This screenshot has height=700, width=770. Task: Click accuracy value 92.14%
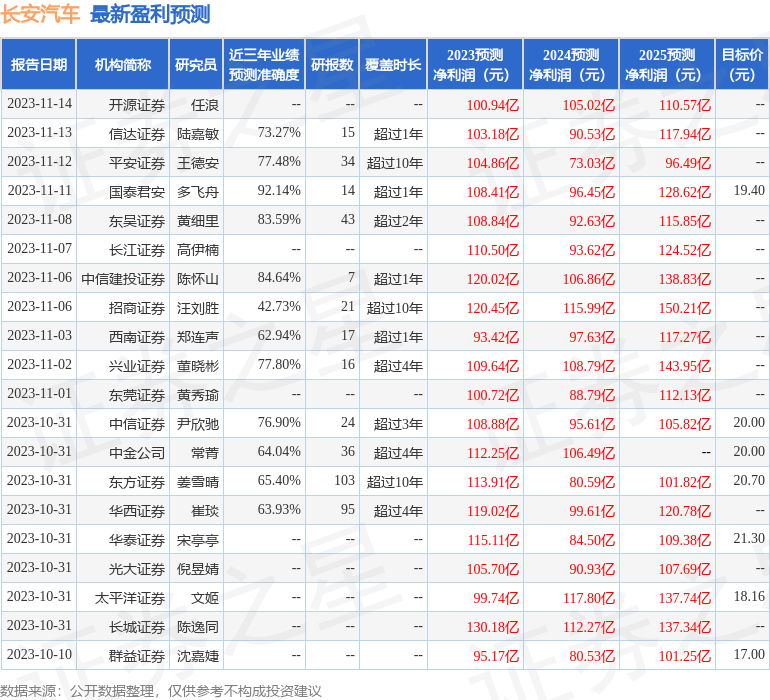[279, 191]
